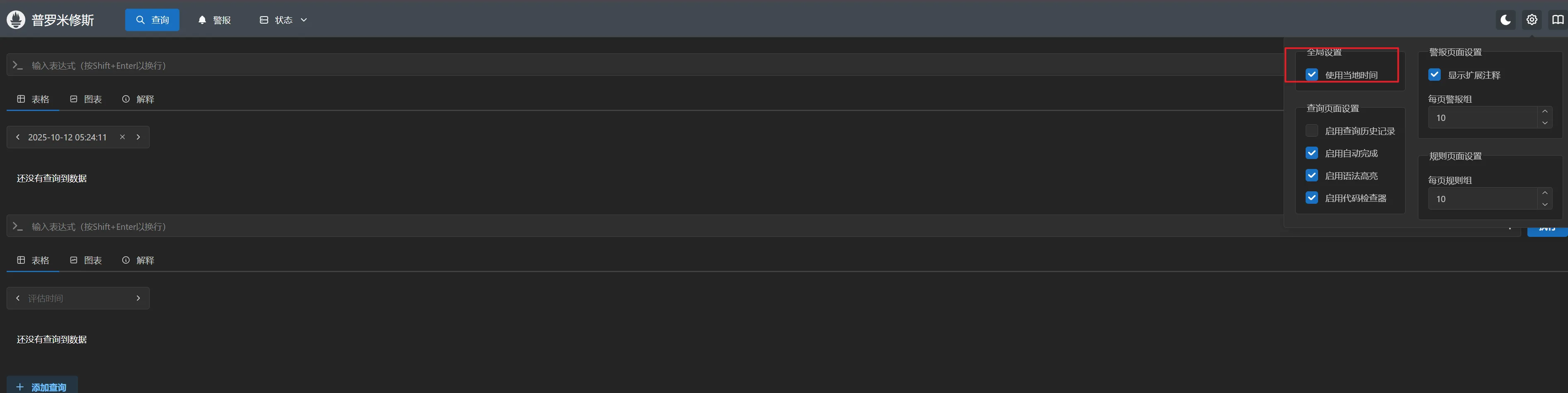Focus the first expression input field
The height and width of the screenshot is (393, 1568).
[x=609, y=65]
